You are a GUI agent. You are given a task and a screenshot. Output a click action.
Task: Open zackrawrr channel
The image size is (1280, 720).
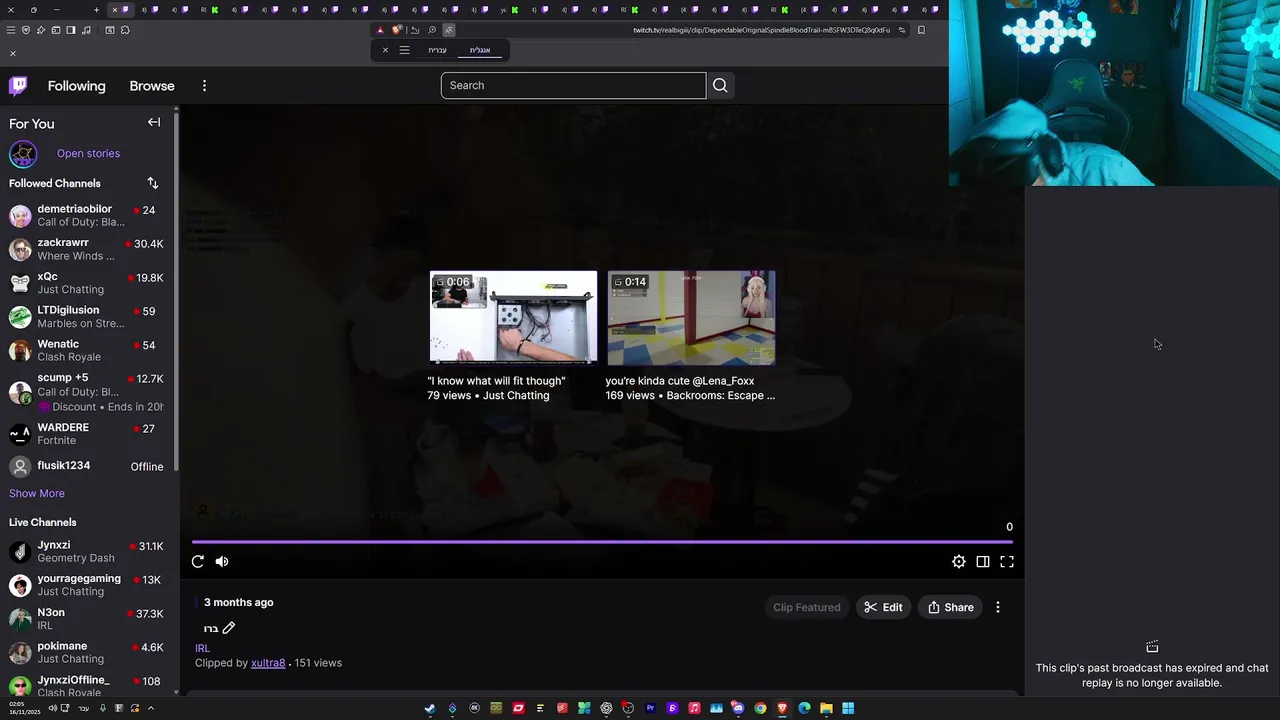[x=88, y=249]
